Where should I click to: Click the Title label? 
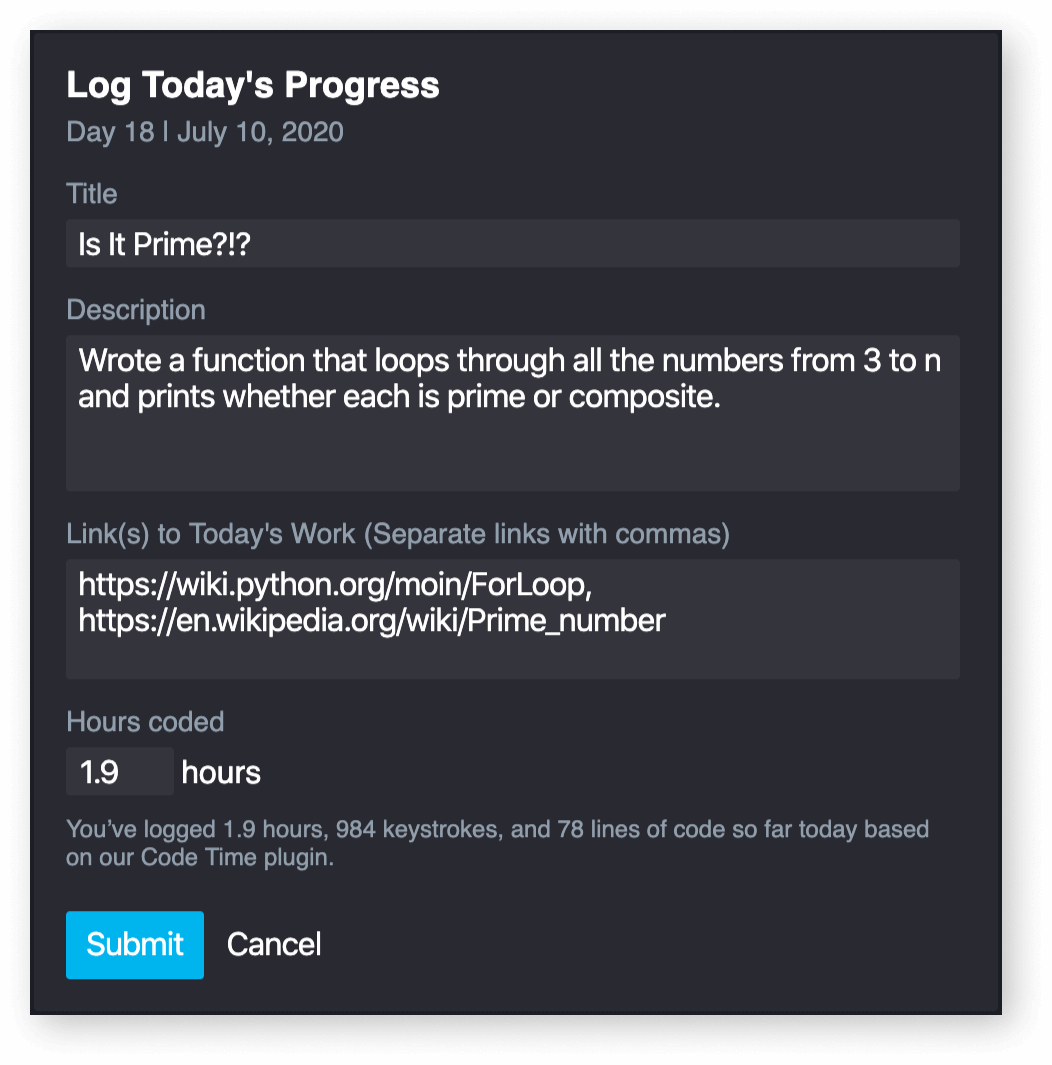(x=91, y=193)
